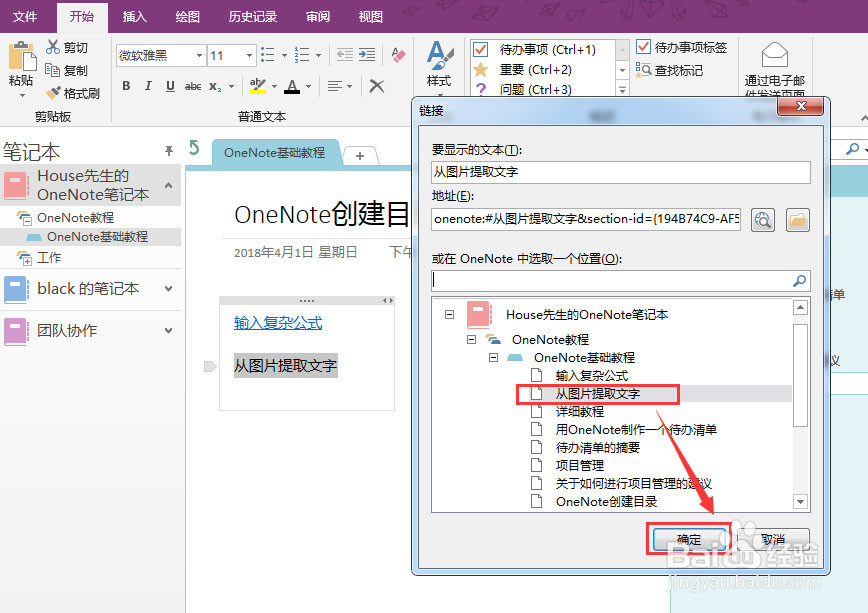868x613 pixels.
Task: Switch to the 插入 ribbon tab
Action: tap(135, 17)
